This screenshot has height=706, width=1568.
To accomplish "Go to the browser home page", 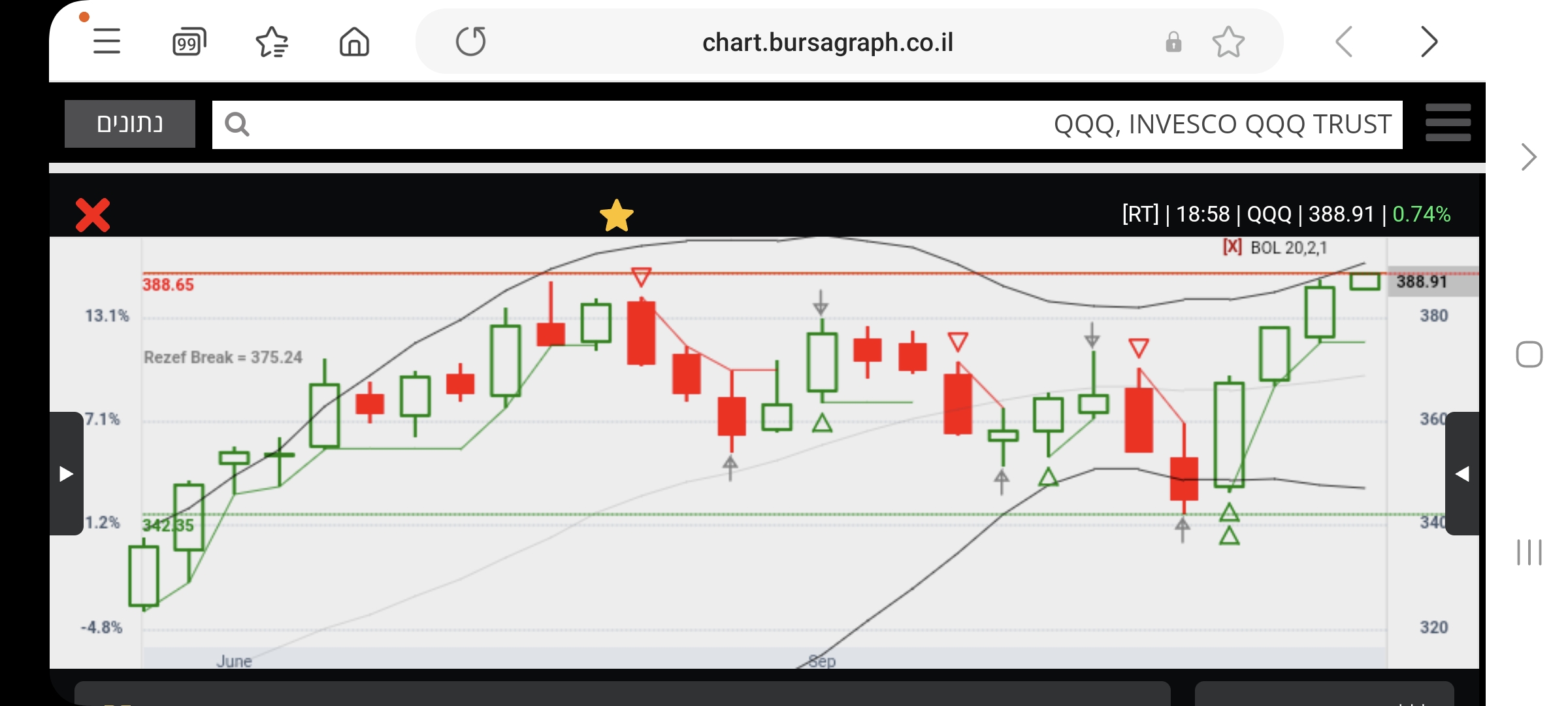I will coord(354,42).
